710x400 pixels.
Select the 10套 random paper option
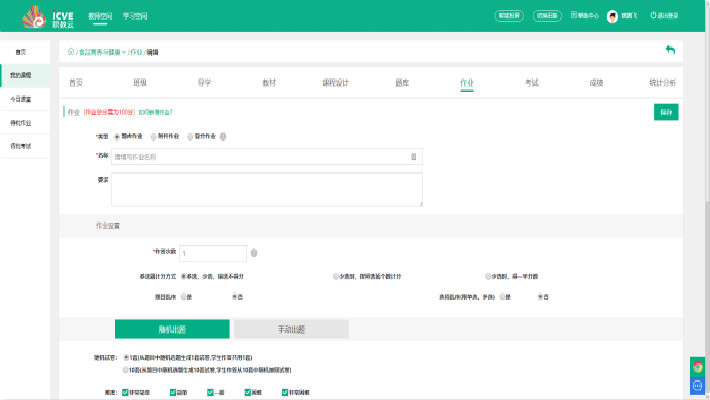pyautogui.click(x=126, y=369)
